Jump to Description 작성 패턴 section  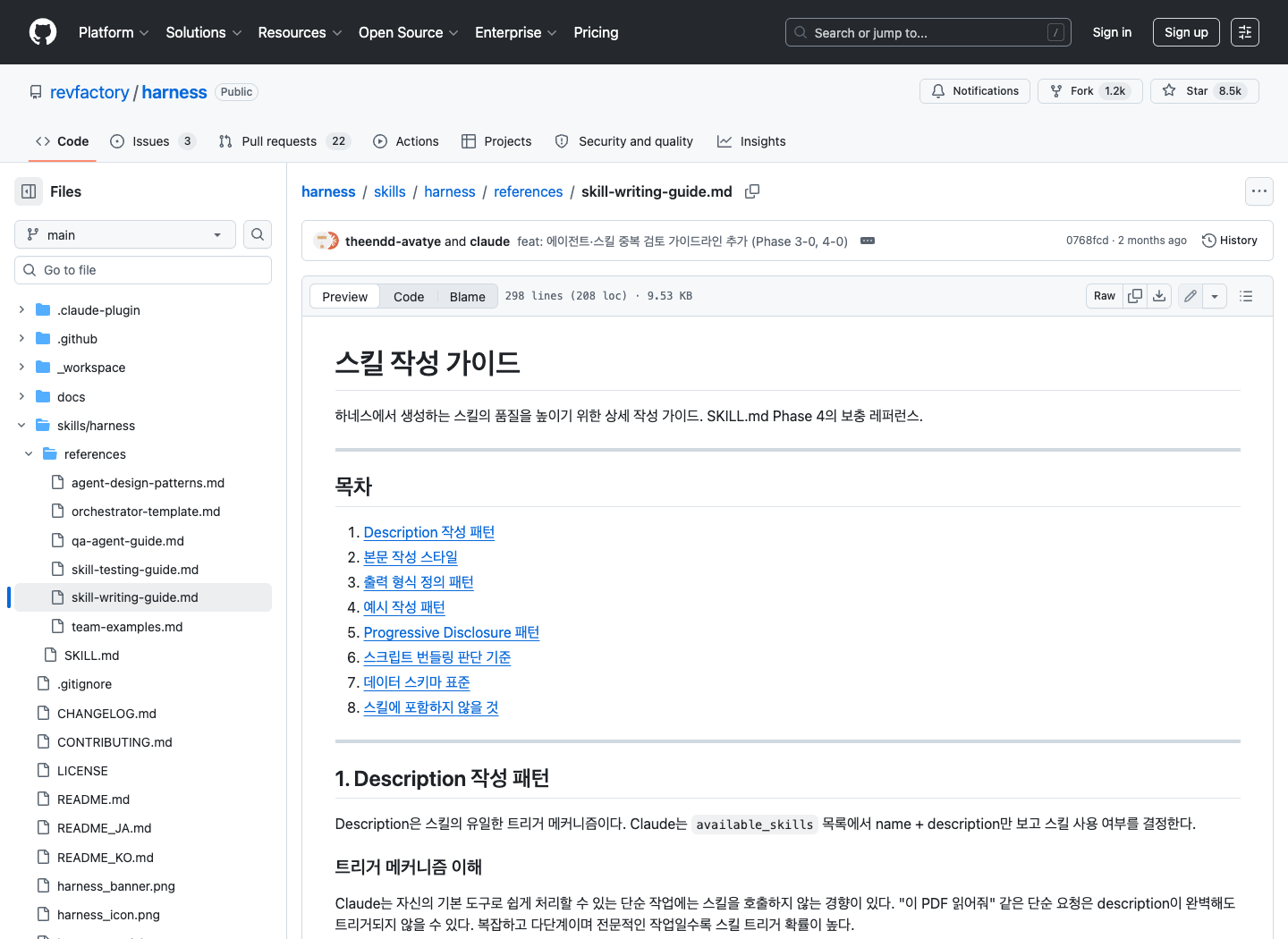(x=429, y=532)
